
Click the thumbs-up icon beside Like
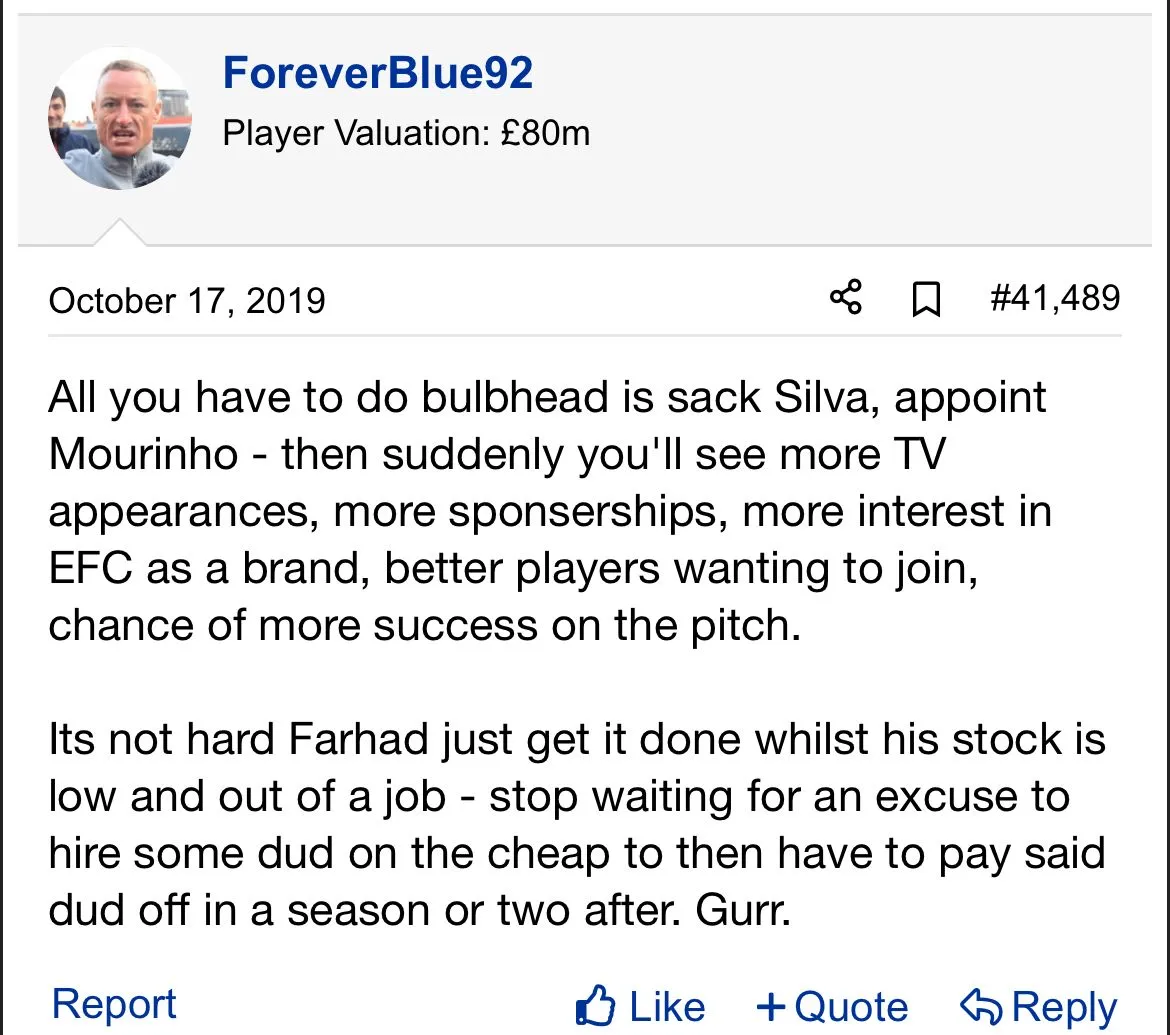click(595, 1006)
